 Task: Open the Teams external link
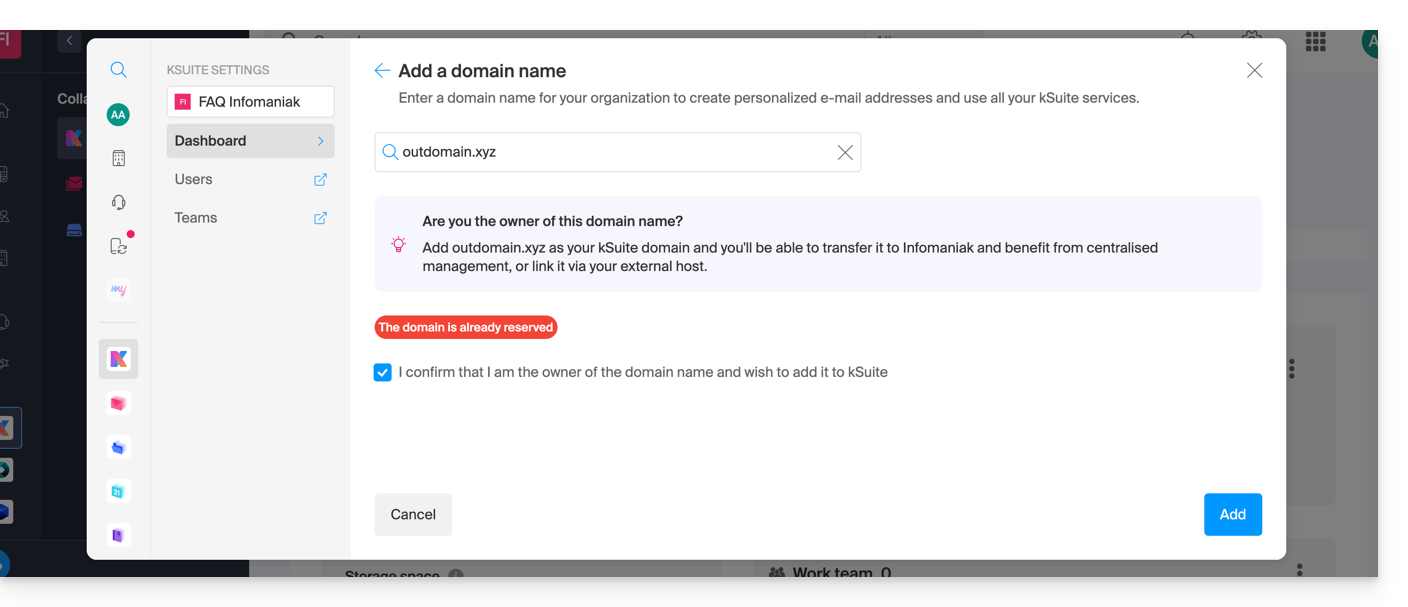tap(320, 218)
